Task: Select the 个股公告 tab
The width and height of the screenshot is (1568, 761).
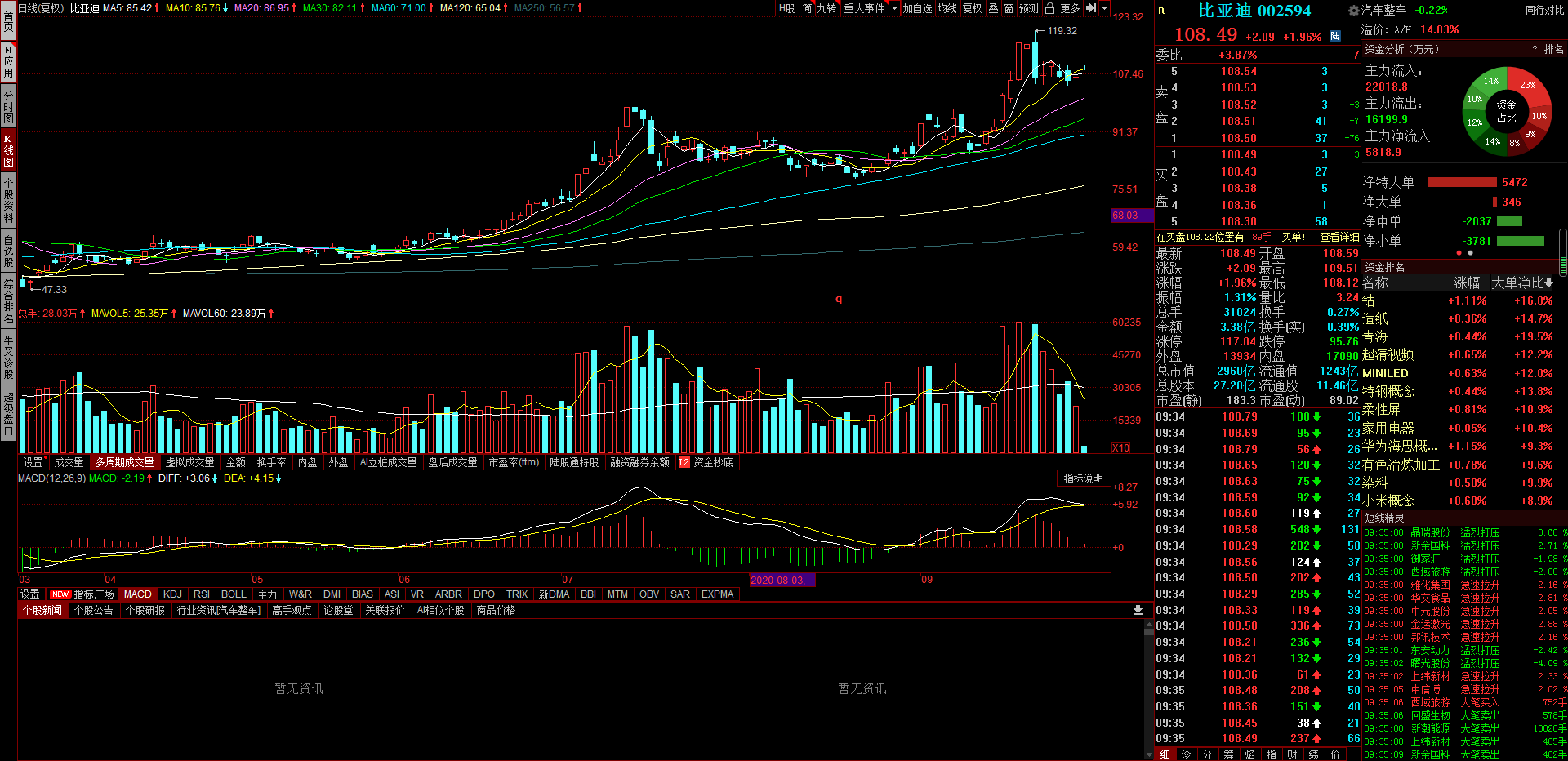Action: [94, 610]
